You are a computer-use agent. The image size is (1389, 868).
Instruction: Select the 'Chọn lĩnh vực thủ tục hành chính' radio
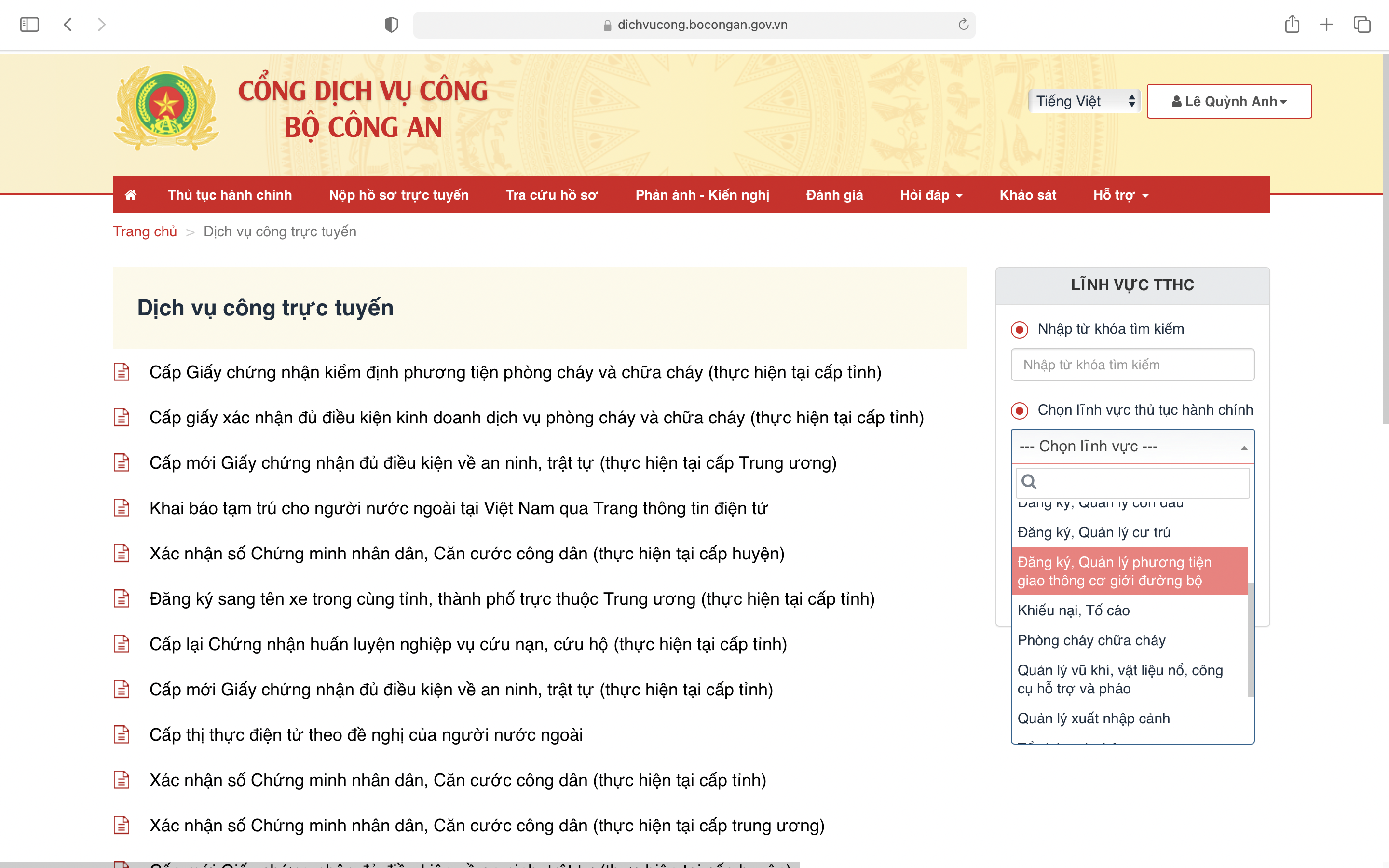1020,410
